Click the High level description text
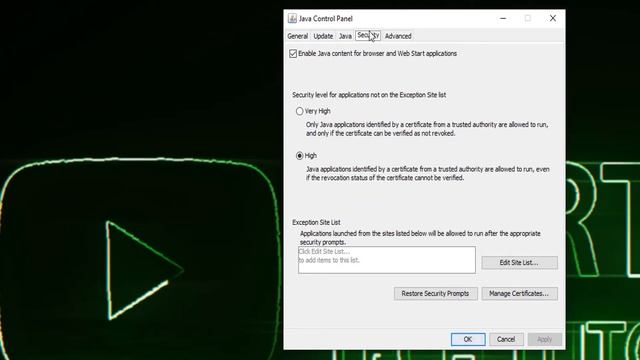The height and width of the screenshot is (360, 640). pos(428,173)
